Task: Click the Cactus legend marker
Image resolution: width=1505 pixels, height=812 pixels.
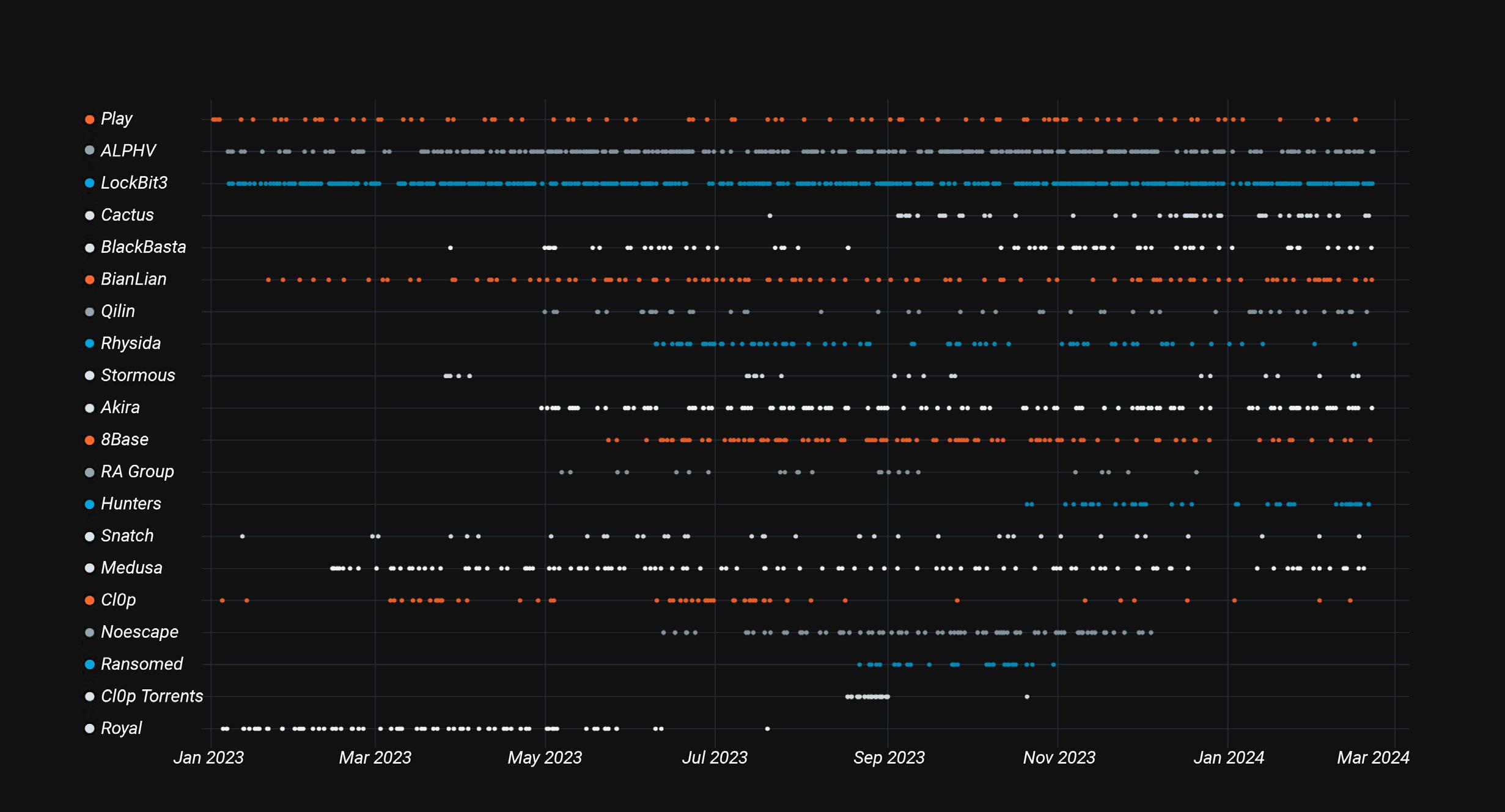Action: (89, 215)
